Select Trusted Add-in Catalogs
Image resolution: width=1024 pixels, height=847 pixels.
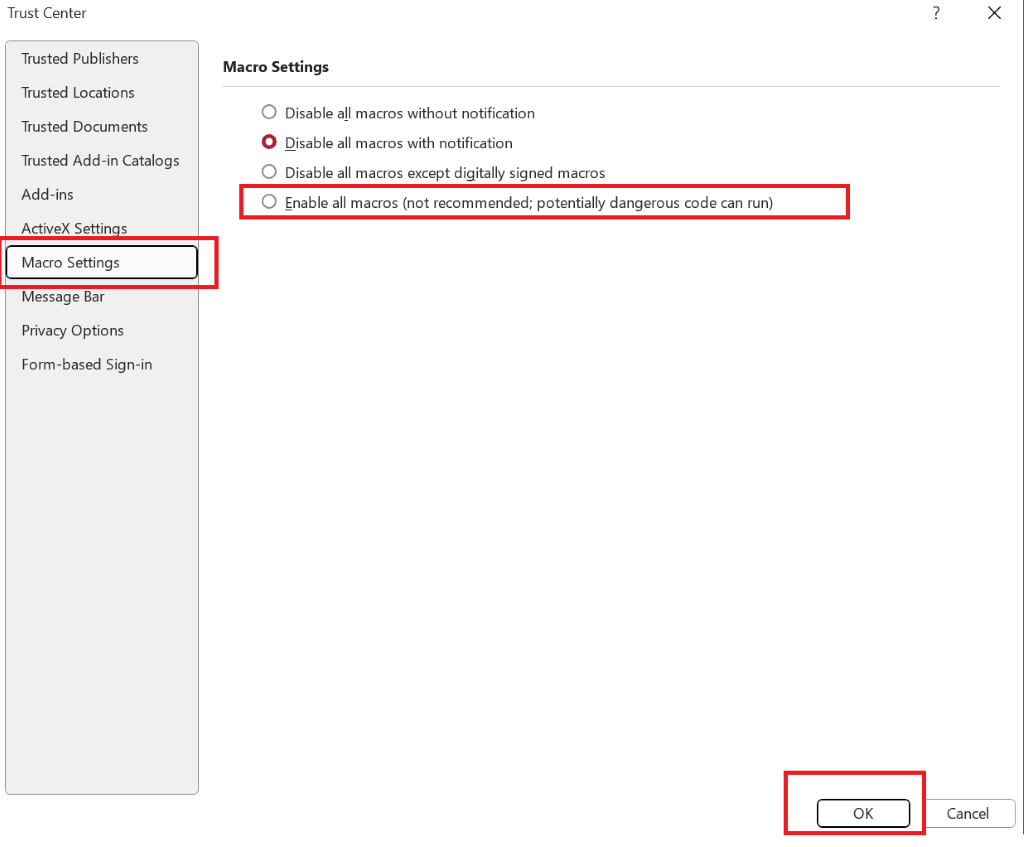[x=100, y=161]
